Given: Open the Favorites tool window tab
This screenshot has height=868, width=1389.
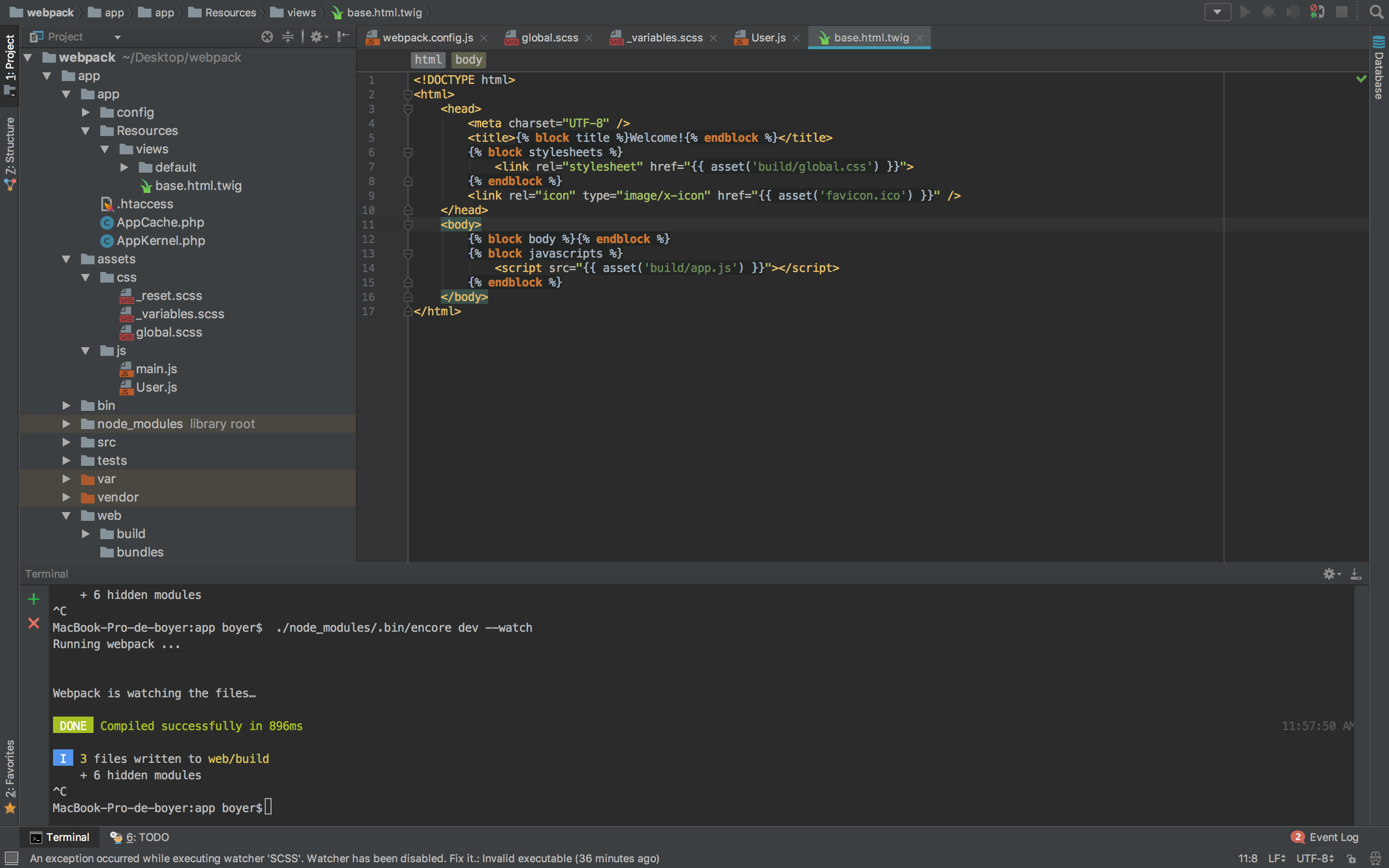Looking at the screenshot, I should click(10, 776).
